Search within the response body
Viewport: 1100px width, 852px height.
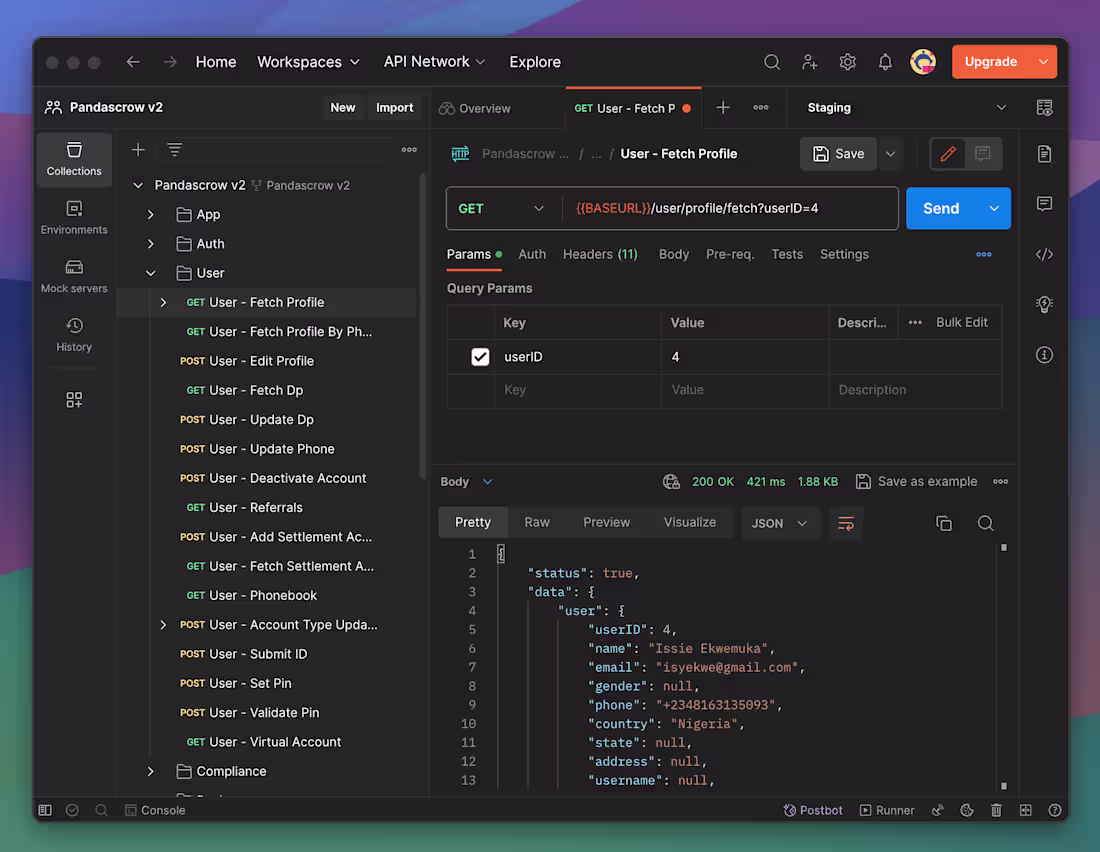click(985, 522)
